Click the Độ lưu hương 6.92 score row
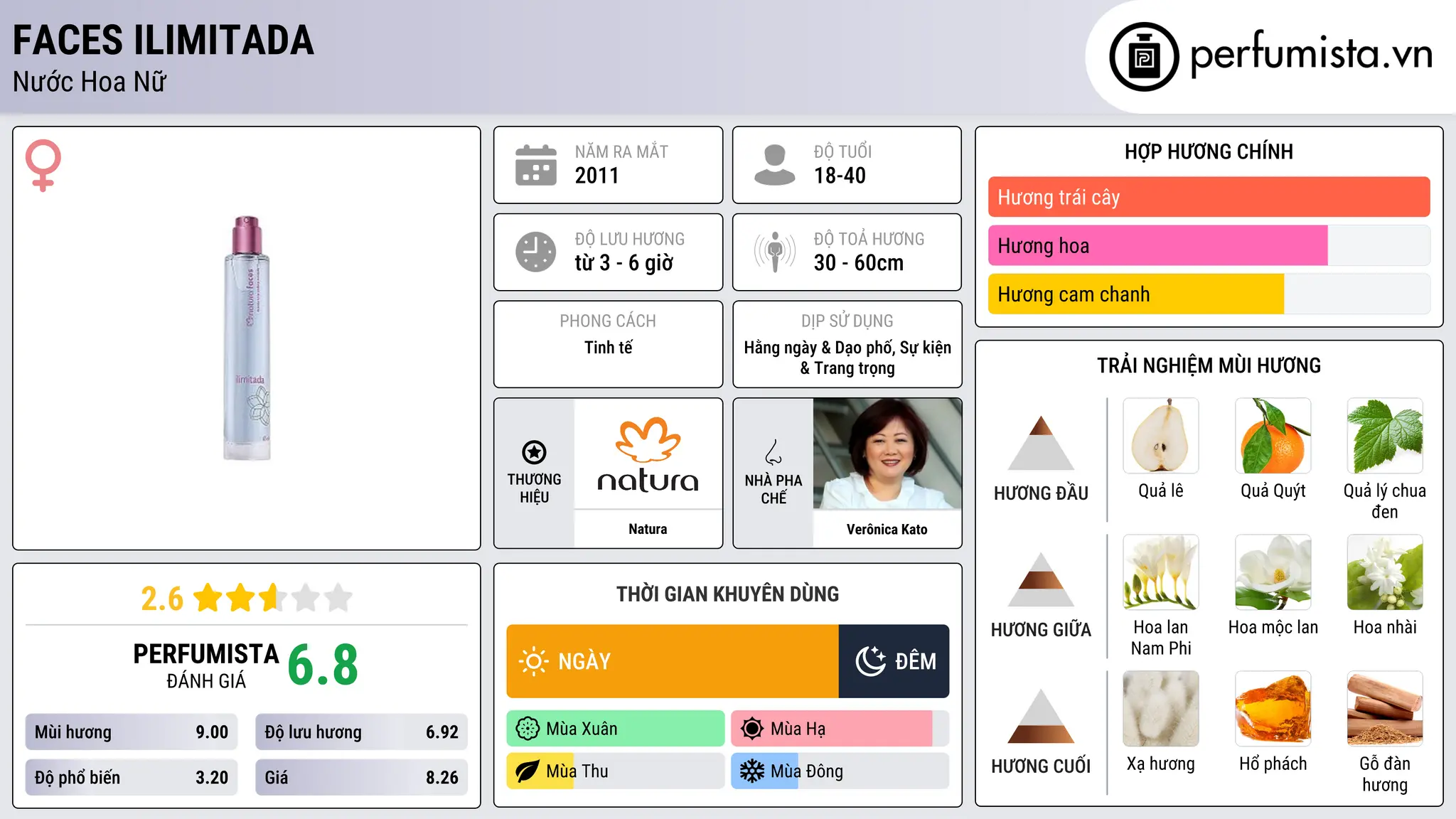1456x819 pixels. (362, 732)
